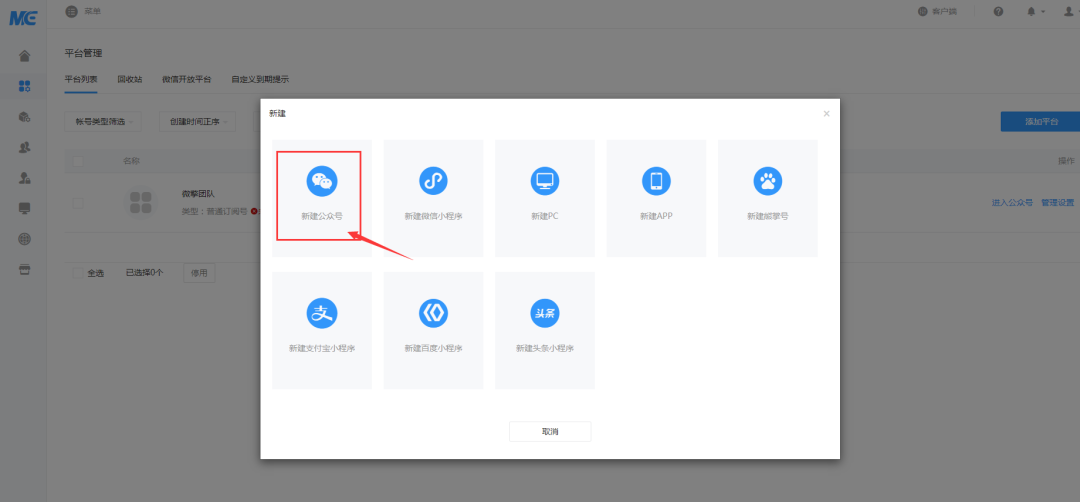Close the 新建 dialog with X
The image size is (1080, 502).
click(x=826, y=114)
